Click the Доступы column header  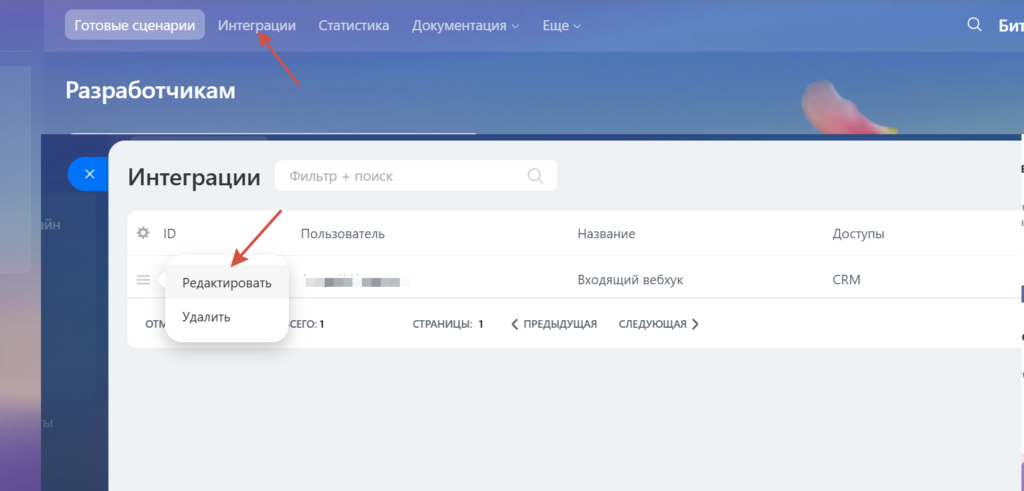click(x=858, y=234)
